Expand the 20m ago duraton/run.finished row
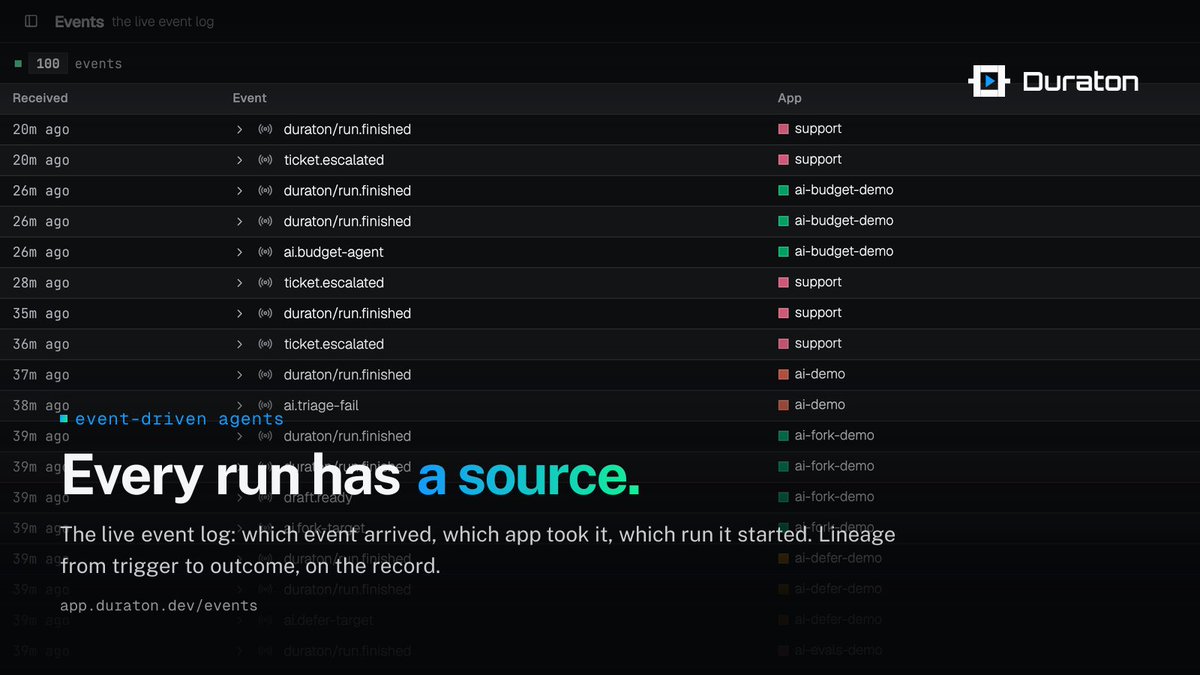Viewport: 1200px width, 675px height. pyautogui.click(x=240, y=129)
